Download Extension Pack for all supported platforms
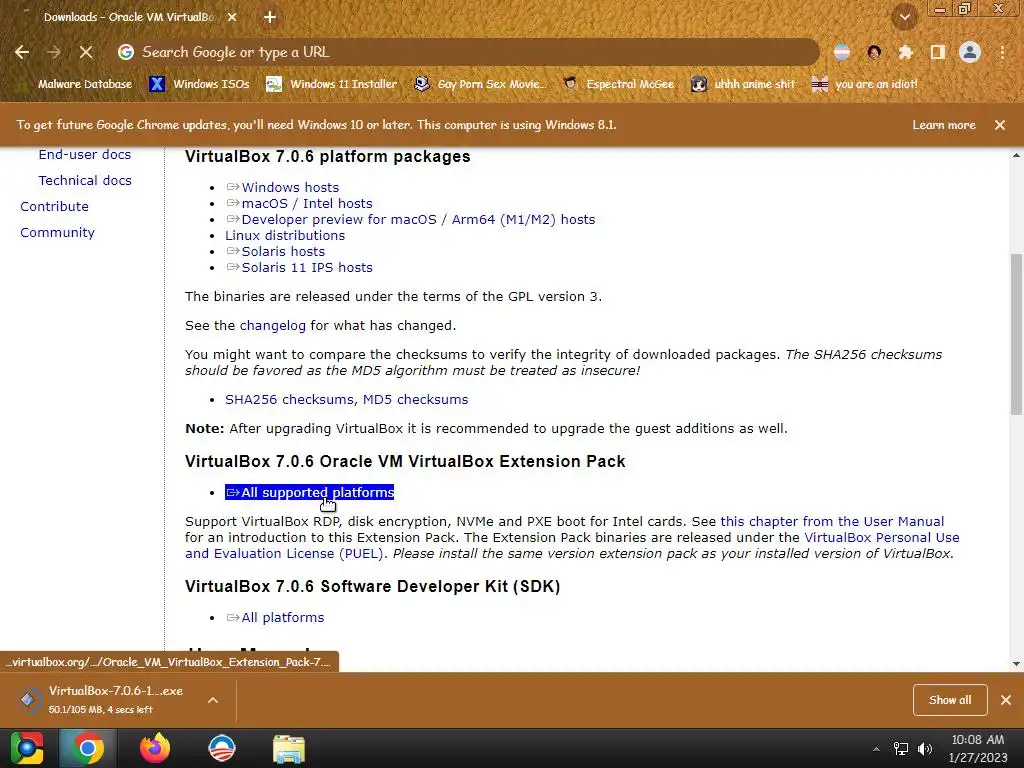The width and height of the screenshot is (1024, 768). [310, 492]
